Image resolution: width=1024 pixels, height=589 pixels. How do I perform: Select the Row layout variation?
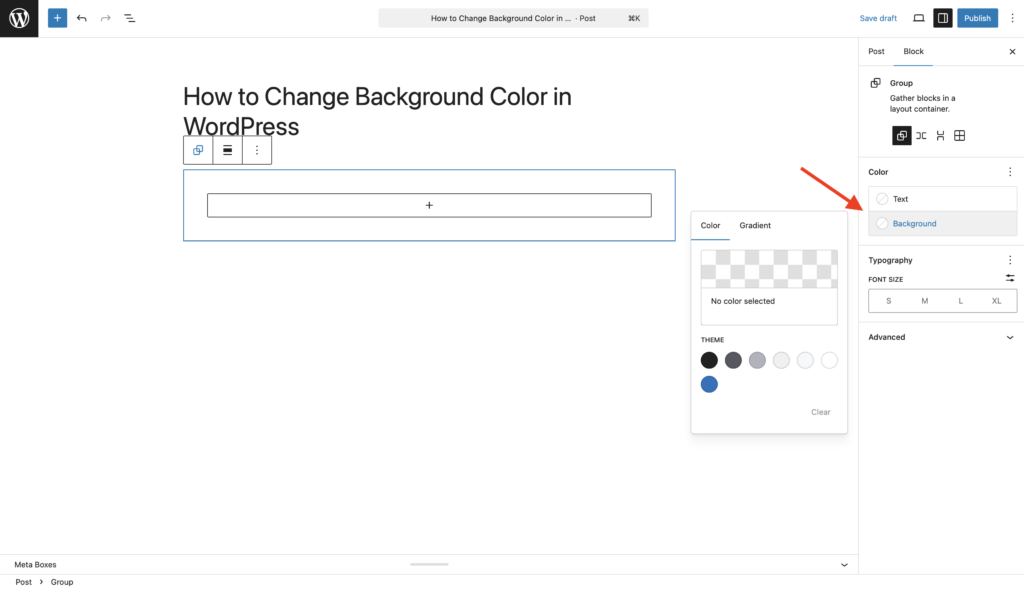pyautogui.click(x=921, y=136)
